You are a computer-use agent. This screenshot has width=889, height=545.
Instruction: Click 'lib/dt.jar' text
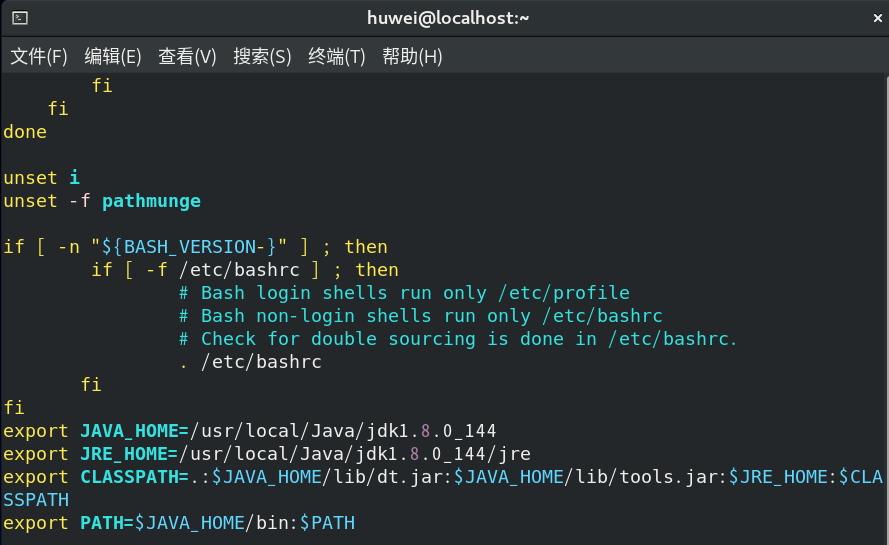tap(387, 477)
